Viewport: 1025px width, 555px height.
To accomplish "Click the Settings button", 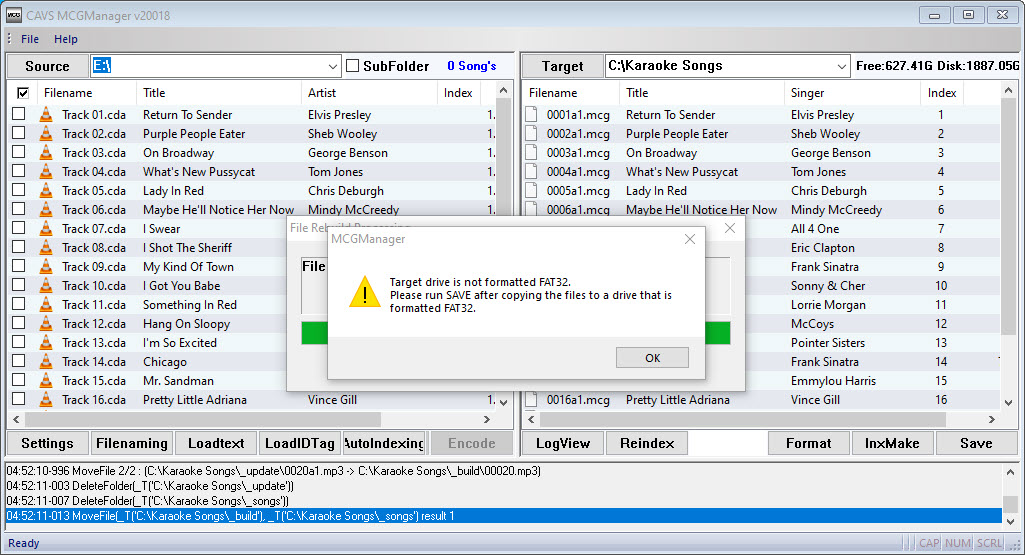I will pos(47,443).
